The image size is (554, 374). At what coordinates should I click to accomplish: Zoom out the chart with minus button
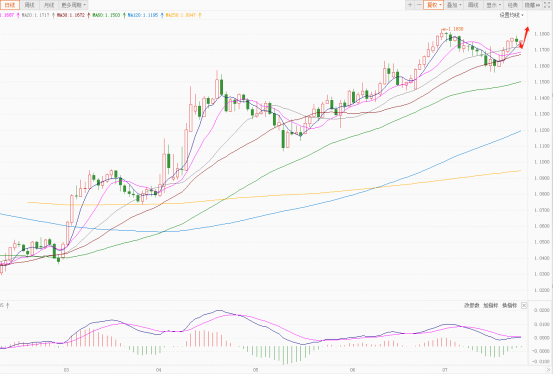pos(419,5)
